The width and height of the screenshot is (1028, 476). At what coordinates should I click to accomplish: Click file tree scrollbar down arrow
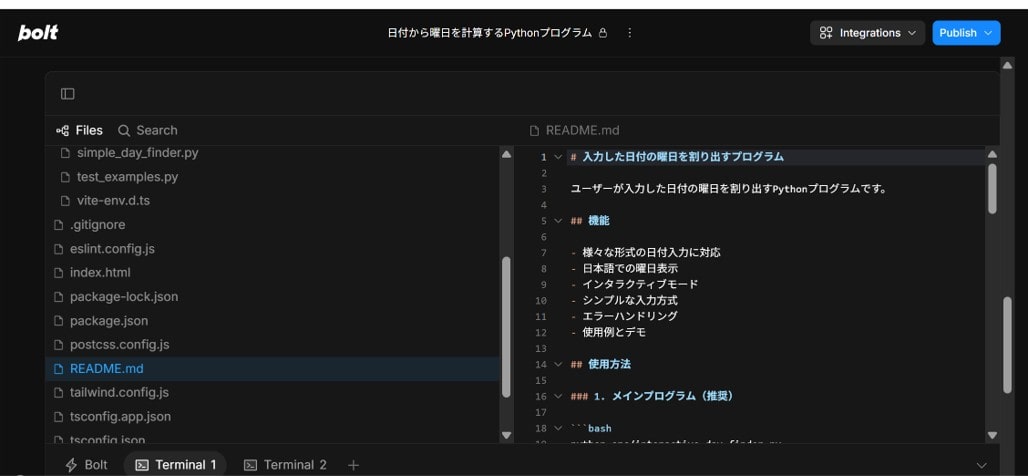click(x=506, y=435)
